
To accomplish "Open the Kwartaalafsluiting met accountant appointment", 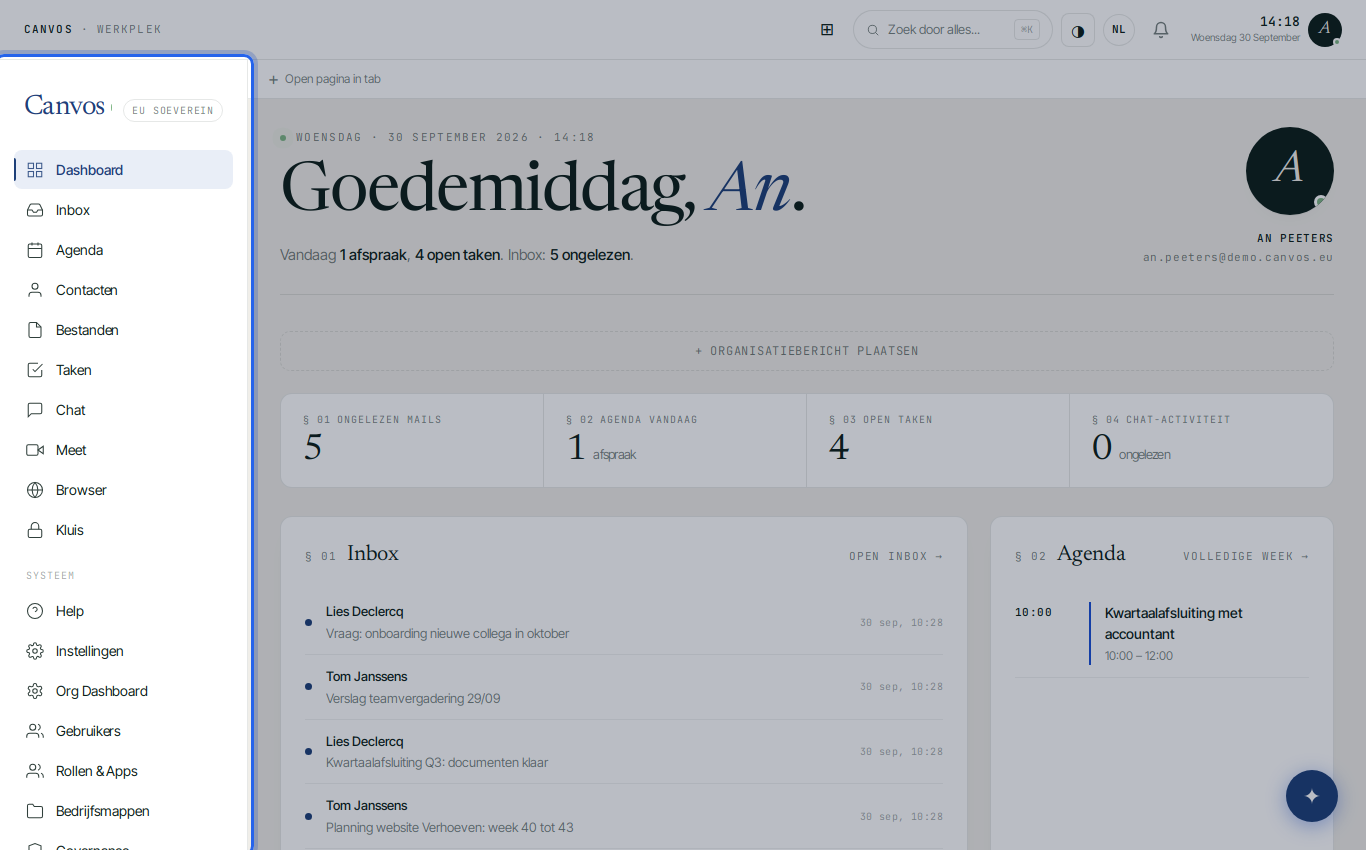I will coord(1162,634).
